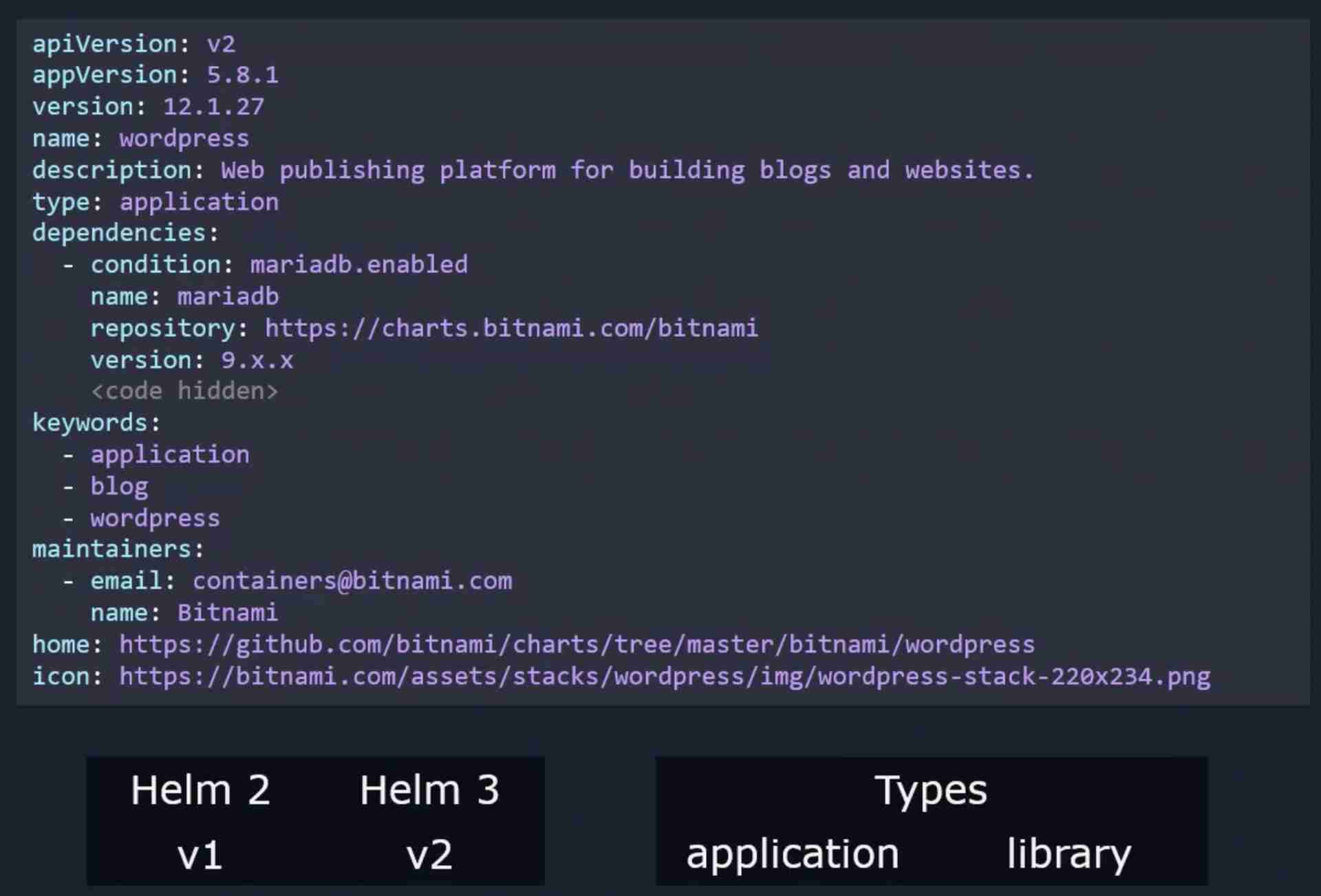Click dependency version 9.x.x
Screen dimensions: 1321x896
pyautogui.click(x=257, y=360)
